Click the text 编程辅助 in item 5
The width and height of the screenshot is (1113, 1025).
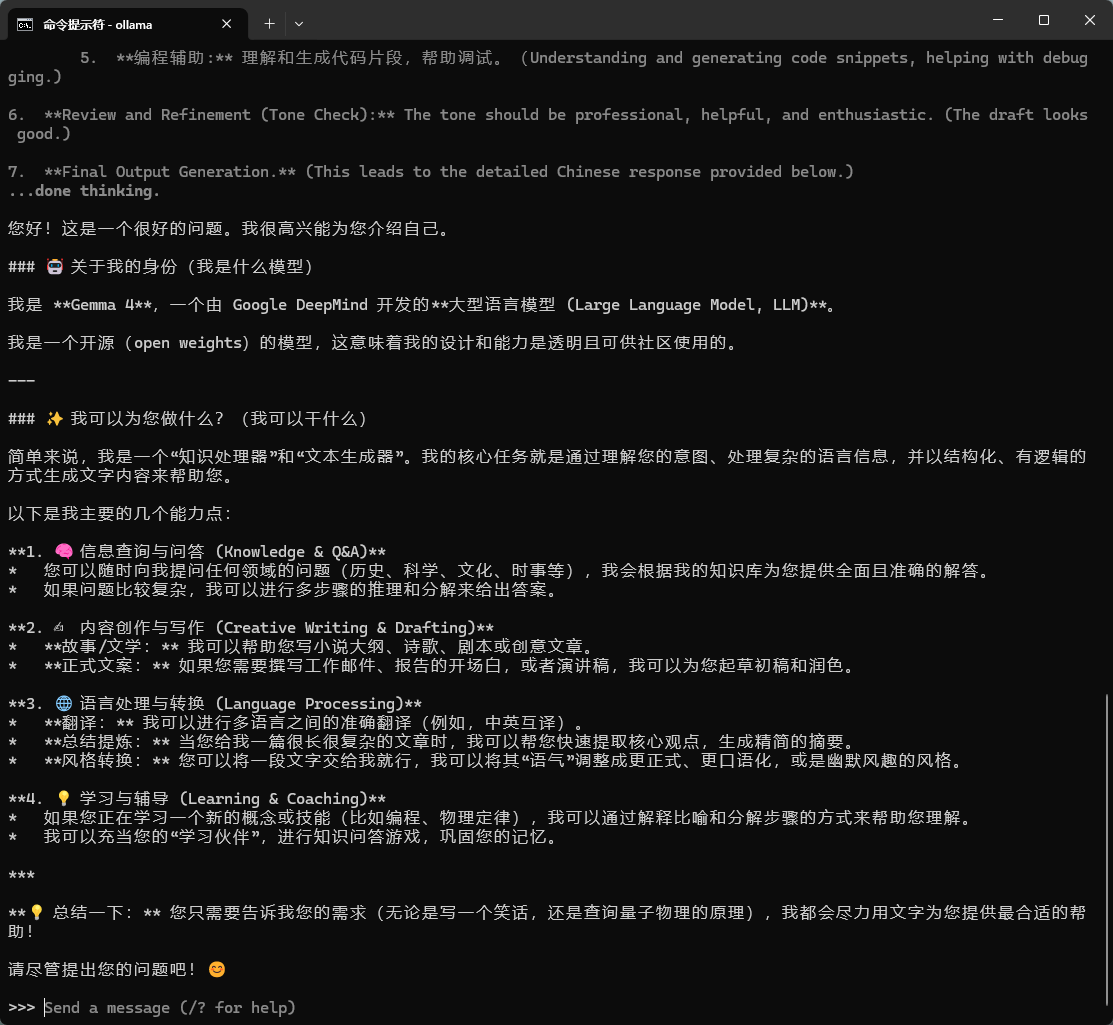(x=170, y=57)
